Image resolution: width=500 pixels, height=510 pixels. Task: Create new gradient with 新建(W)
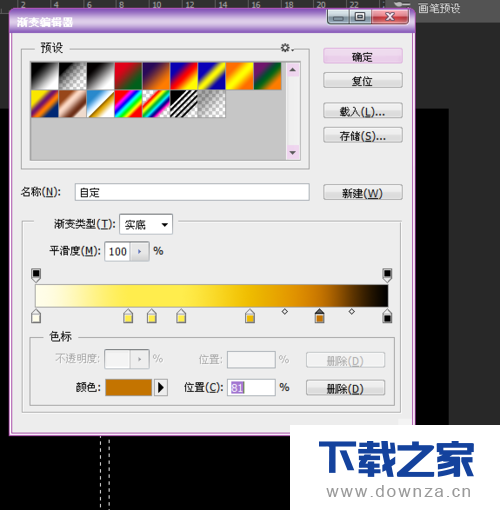pyautogui.click(x=363, y=193)
